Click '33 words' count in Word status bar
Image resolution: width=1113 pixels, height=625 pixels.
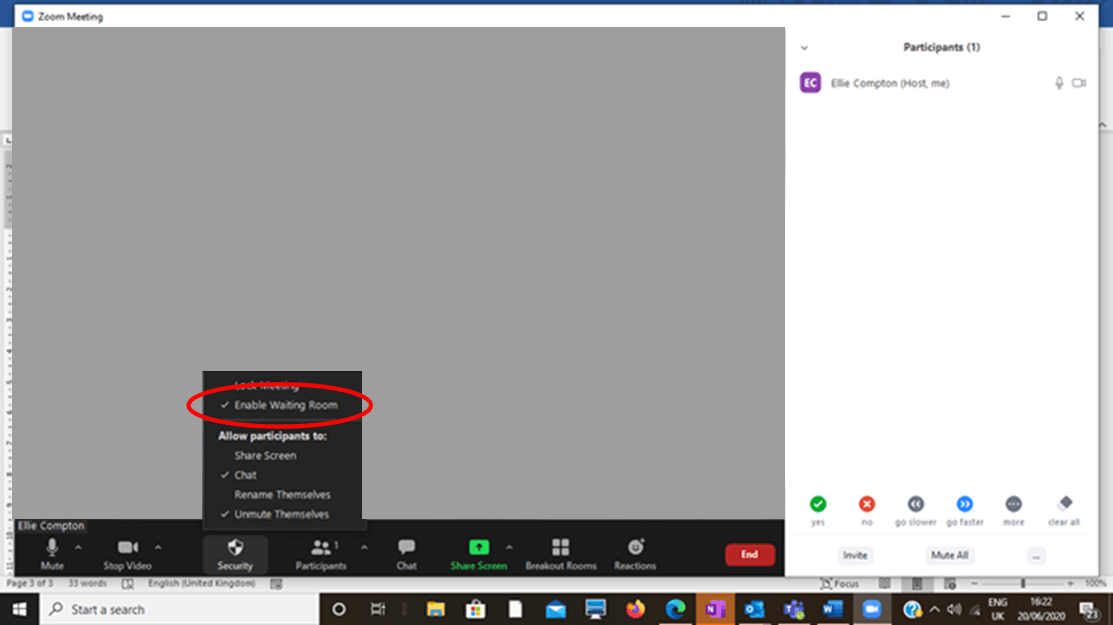[87, 583]
